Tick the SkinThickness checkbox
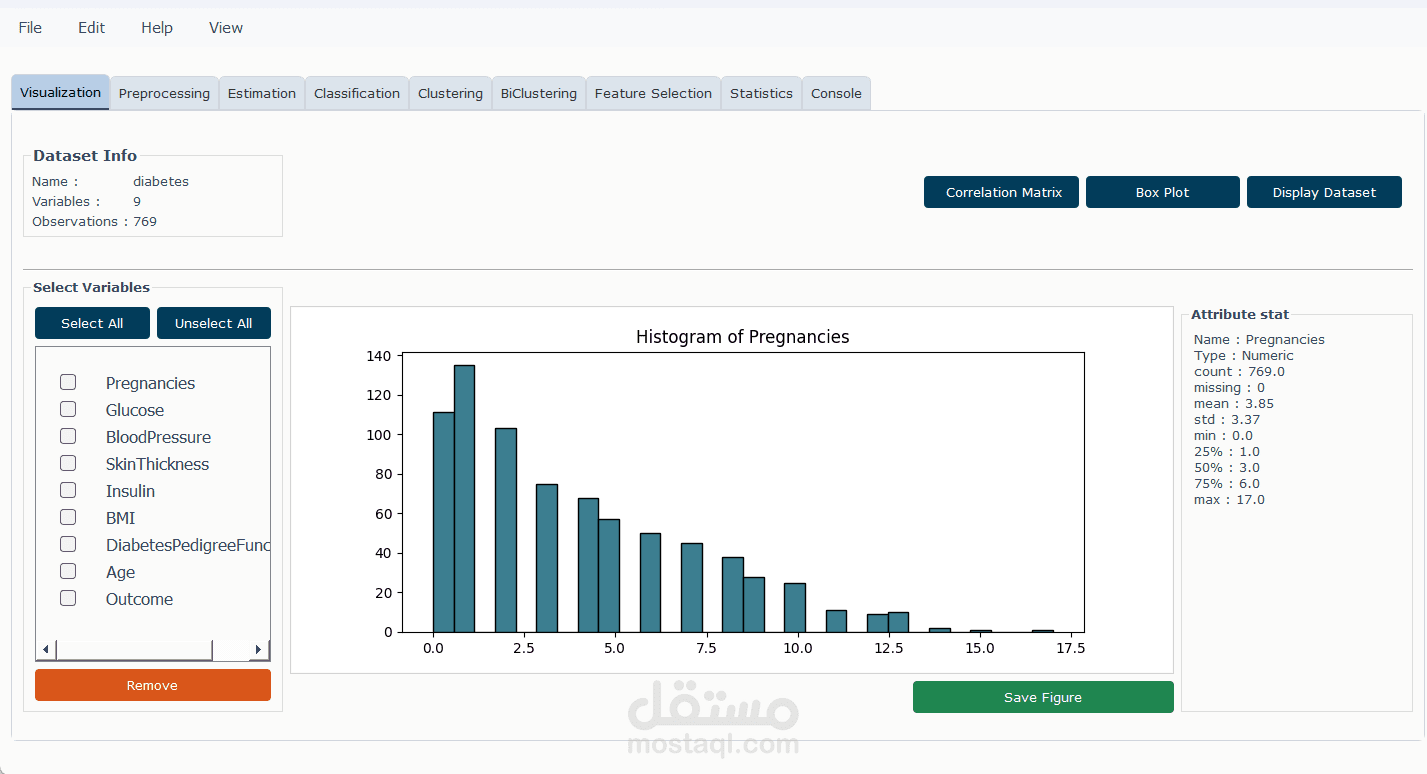The height and width of the screenshot is (774, 1427). coord(68,463)
